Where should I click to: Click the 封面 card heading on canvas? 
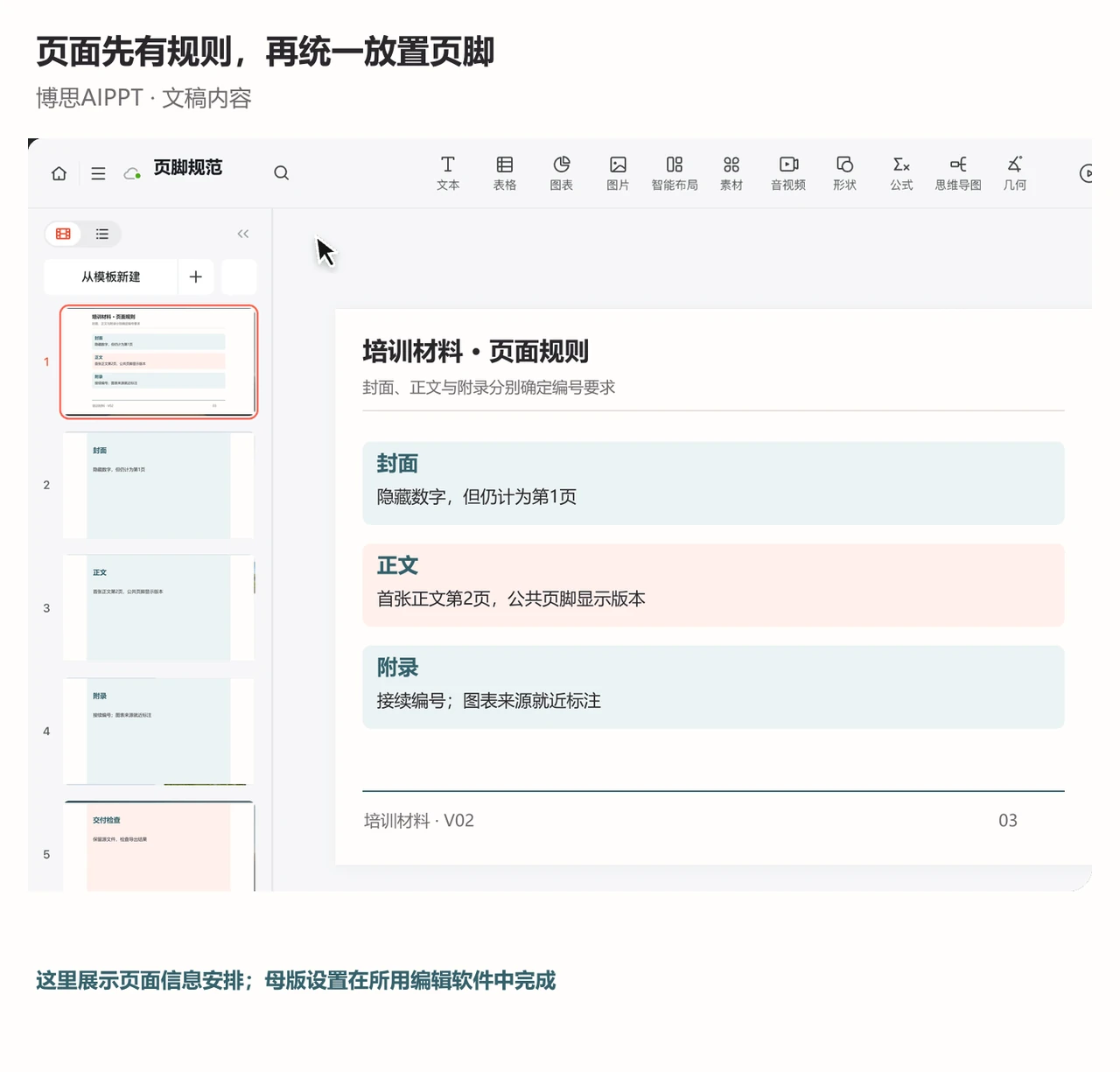coord(397,464)
